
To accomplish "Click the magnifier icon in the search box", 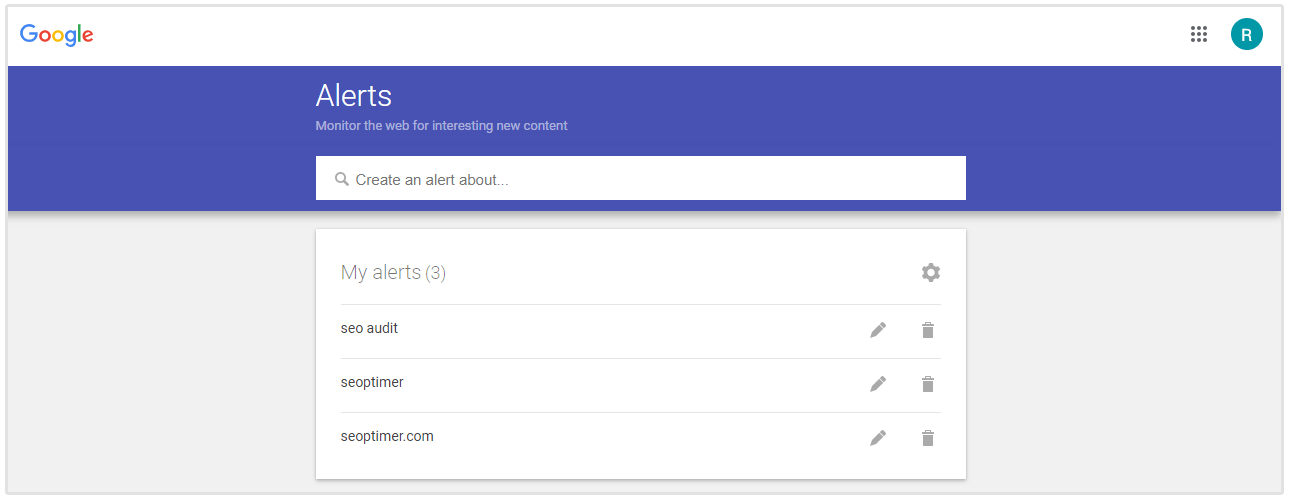I will (342, 179).
